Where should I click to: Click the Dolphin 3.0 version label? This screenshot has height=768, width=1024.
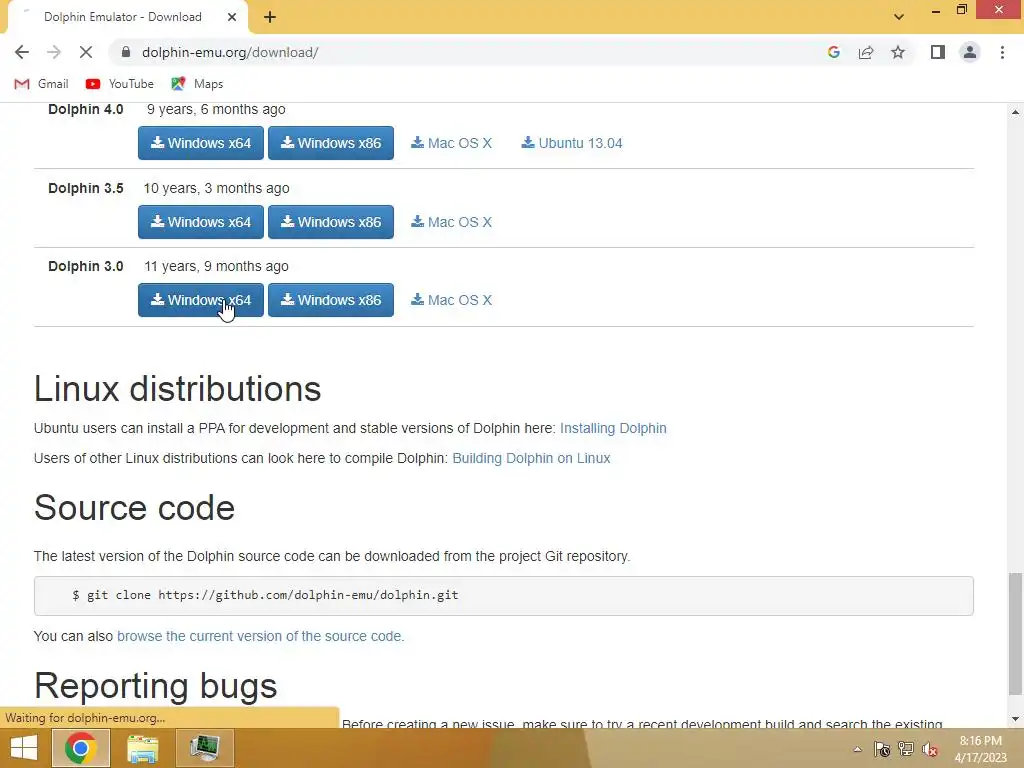pos(86,266)
